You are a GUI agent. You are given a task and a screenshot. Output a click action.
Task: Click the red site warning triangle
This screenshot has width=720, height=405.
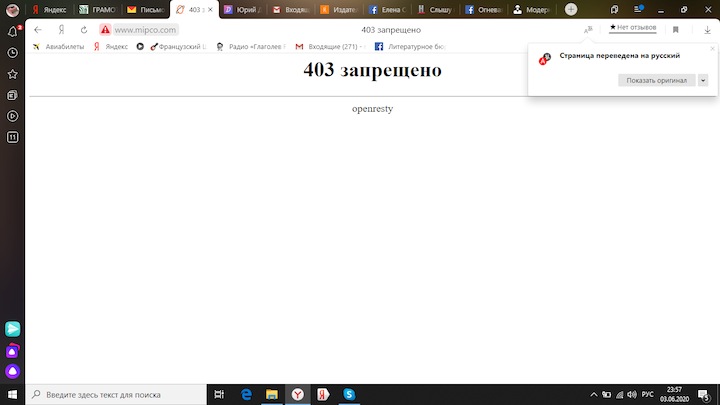tap(105, 30)
